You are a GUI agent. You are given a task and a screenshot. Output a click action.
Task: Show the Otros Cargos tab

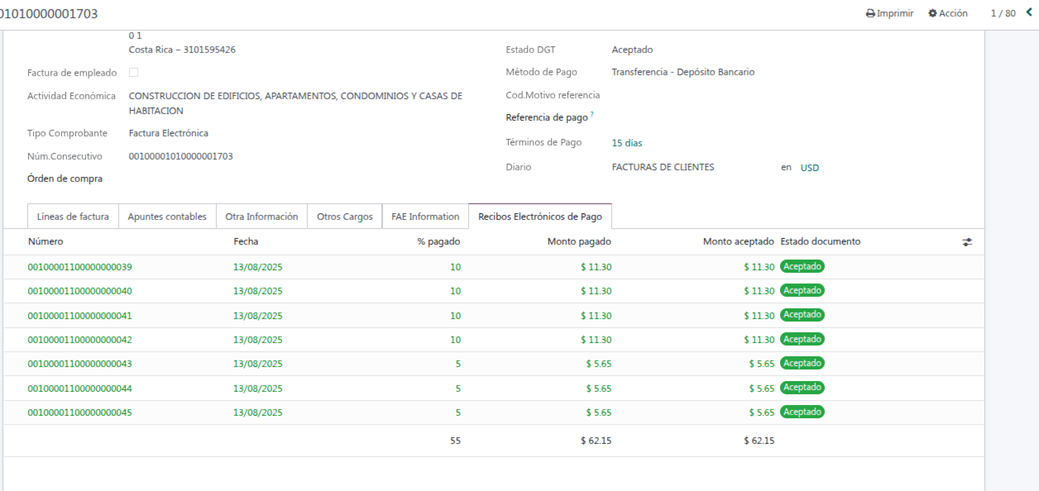(344, 217)
